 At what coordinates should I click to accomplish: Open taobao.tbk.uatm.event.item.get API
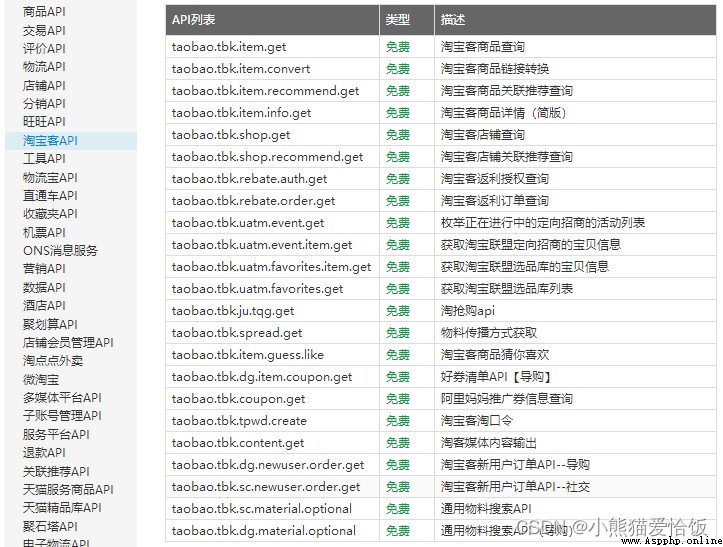point(261,245)
